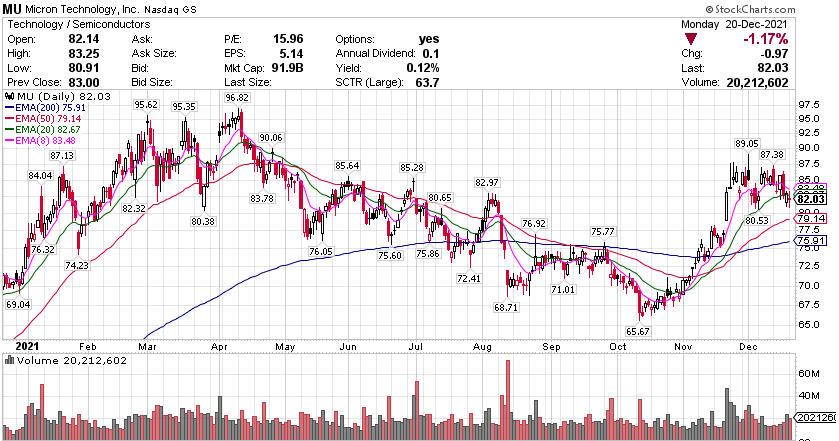839x441 pixels.
Task: Click the 74.23 low price label
Action: tap(77, 265)
